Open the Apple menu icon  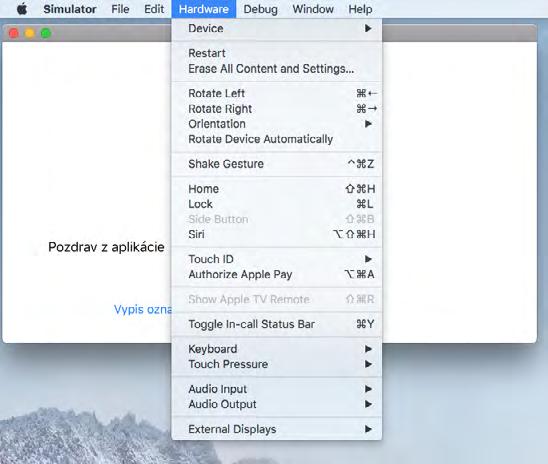(x=22, y=9)
